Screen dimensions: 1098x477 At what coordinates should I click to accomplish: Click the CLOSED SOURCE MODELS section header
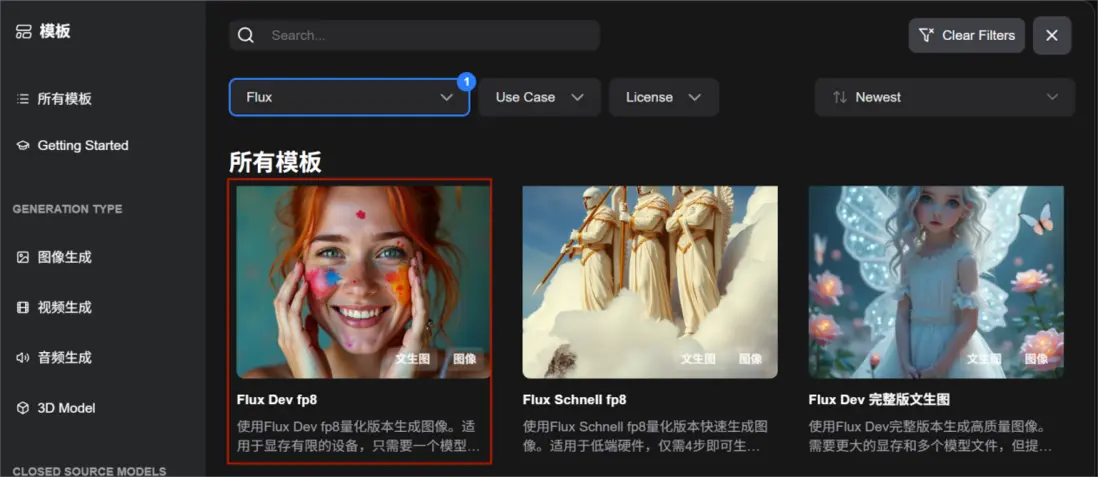coord(90,471)
